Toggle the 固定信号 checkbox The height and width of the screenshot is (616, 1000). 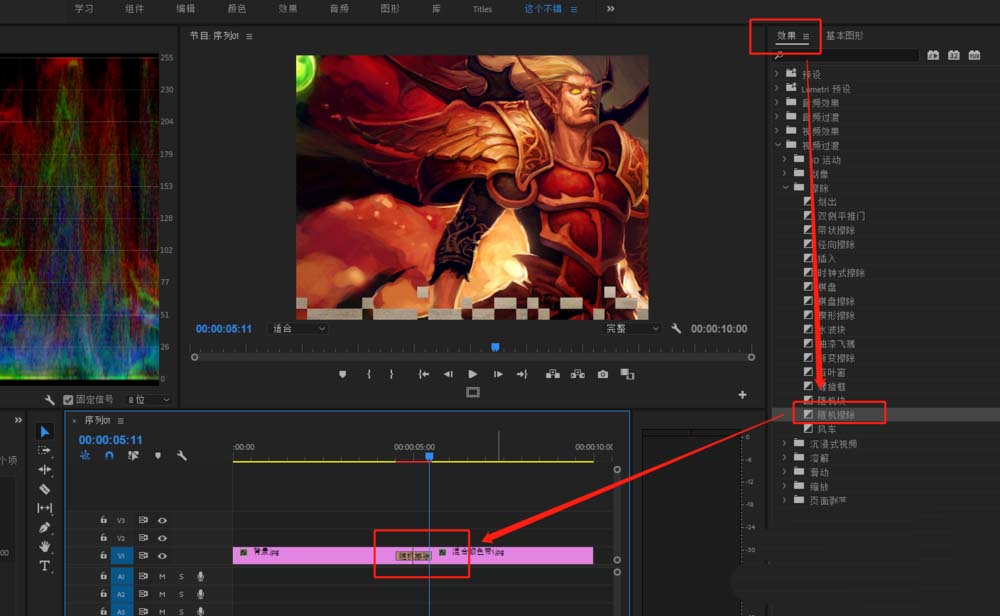[68, 400]
